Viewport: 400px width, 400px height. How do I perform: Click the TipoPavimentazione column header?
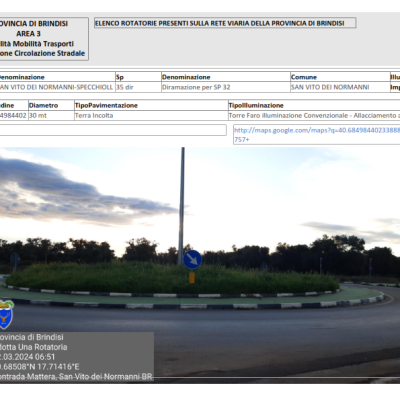pyautogui.click(x=151, y=105)
